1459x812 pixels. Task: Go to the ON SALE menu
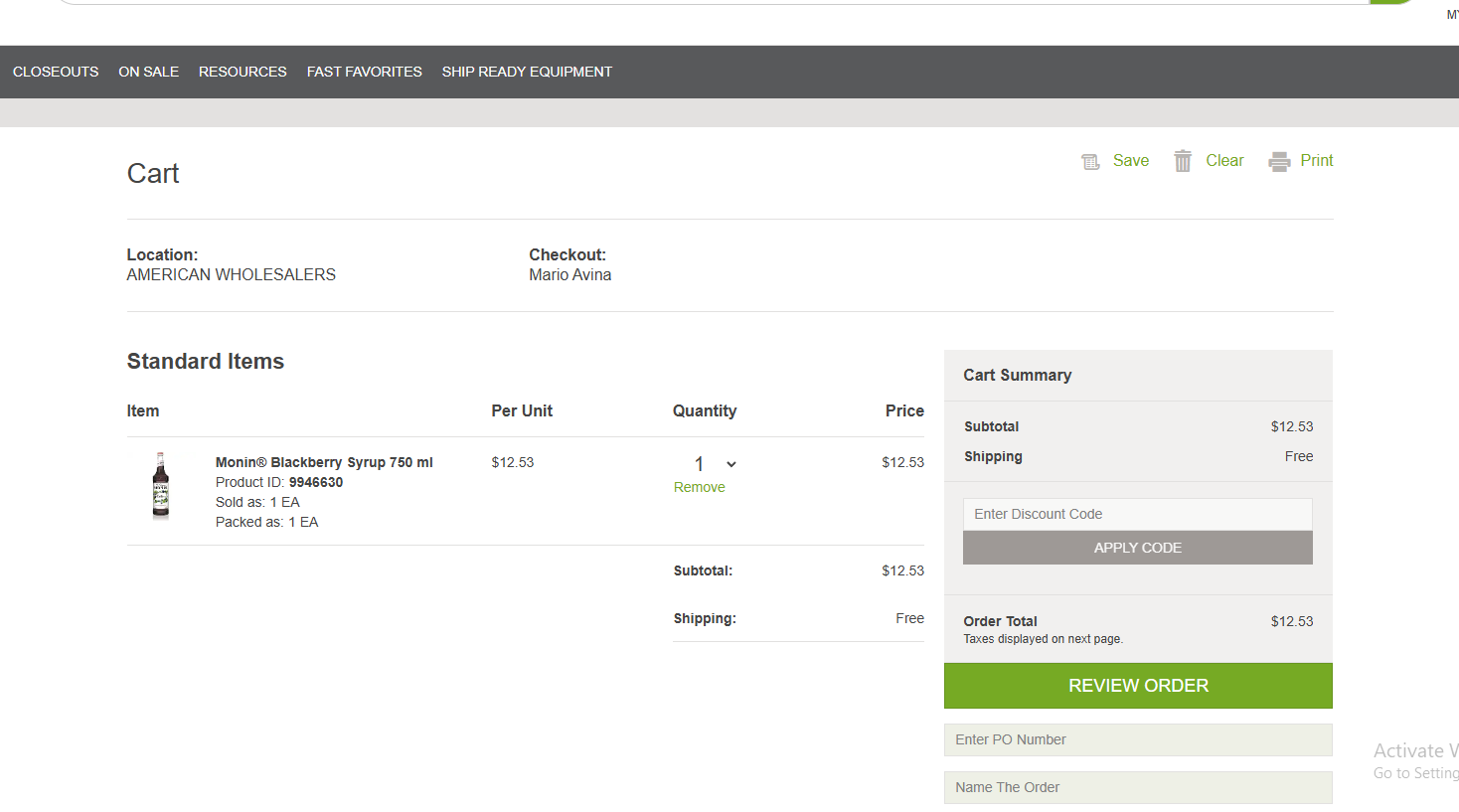coord(149,72)
